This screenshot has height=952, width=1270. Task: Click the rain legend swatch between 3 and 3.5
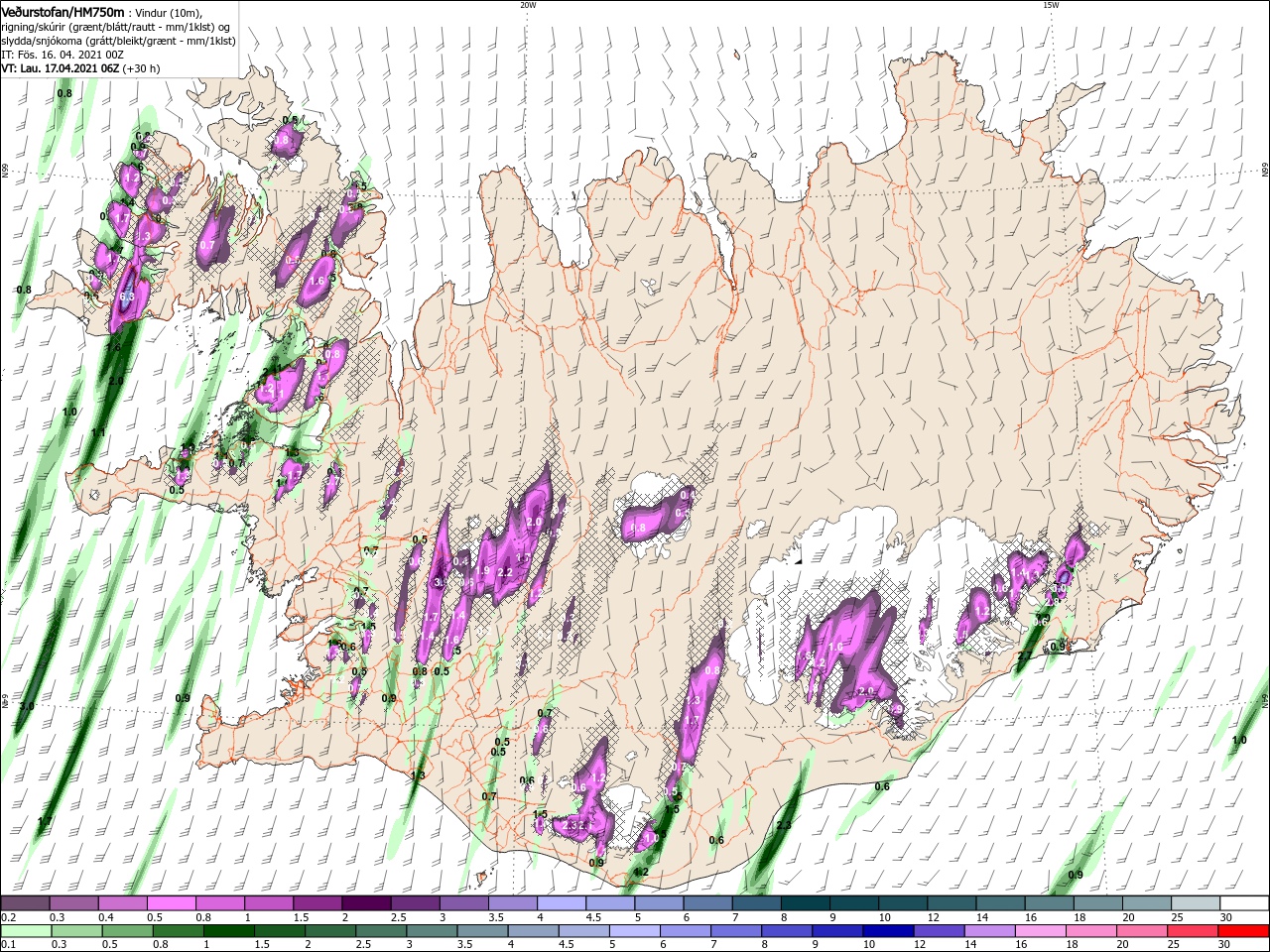(x=431, y=931)
